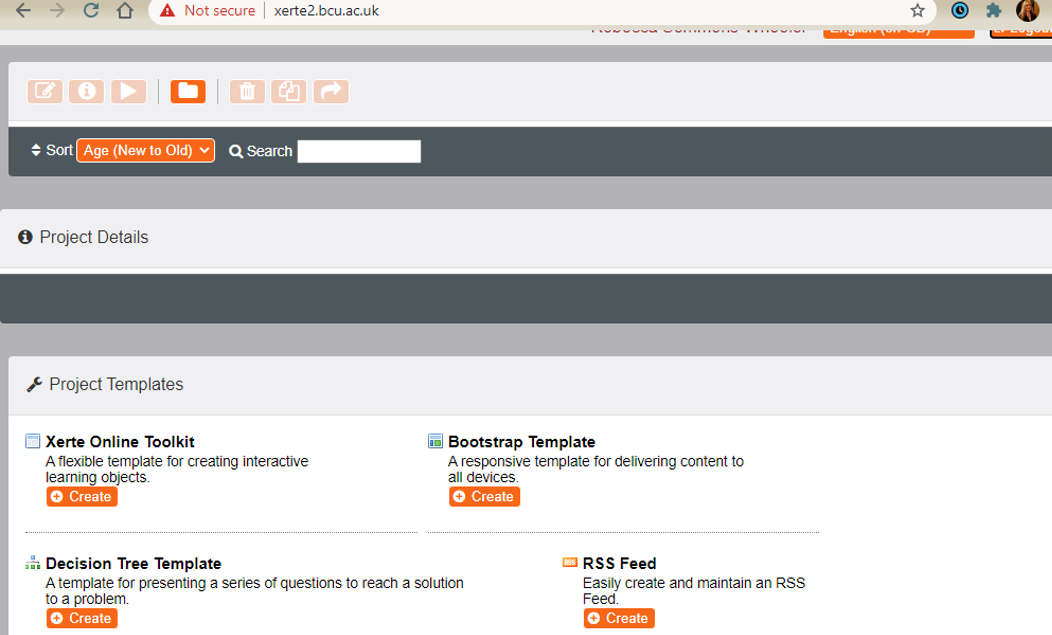Open the blue clock extension icon

click(960, 11)
